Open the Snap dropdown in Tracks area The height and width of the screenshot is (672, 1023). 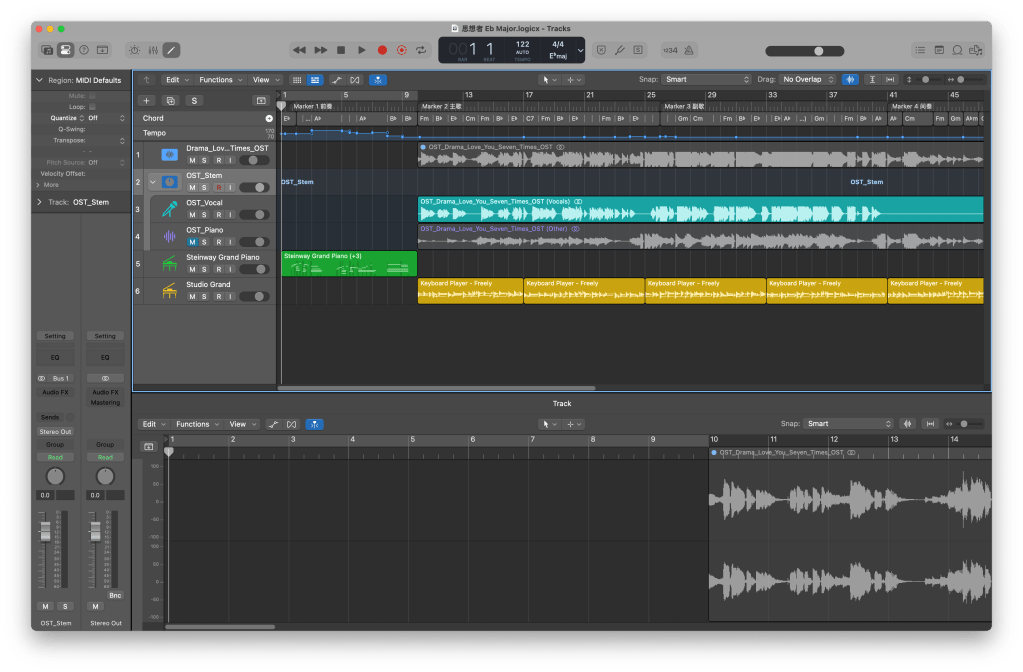point(706,79)
